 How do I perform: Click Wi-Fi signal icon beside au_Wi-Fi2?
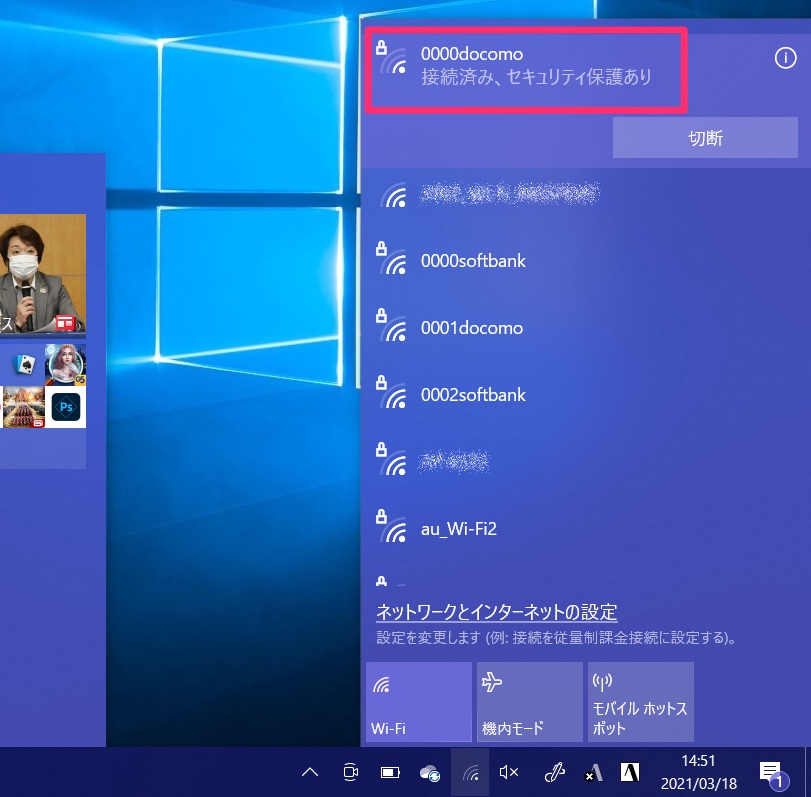click(x=394, y=531)
